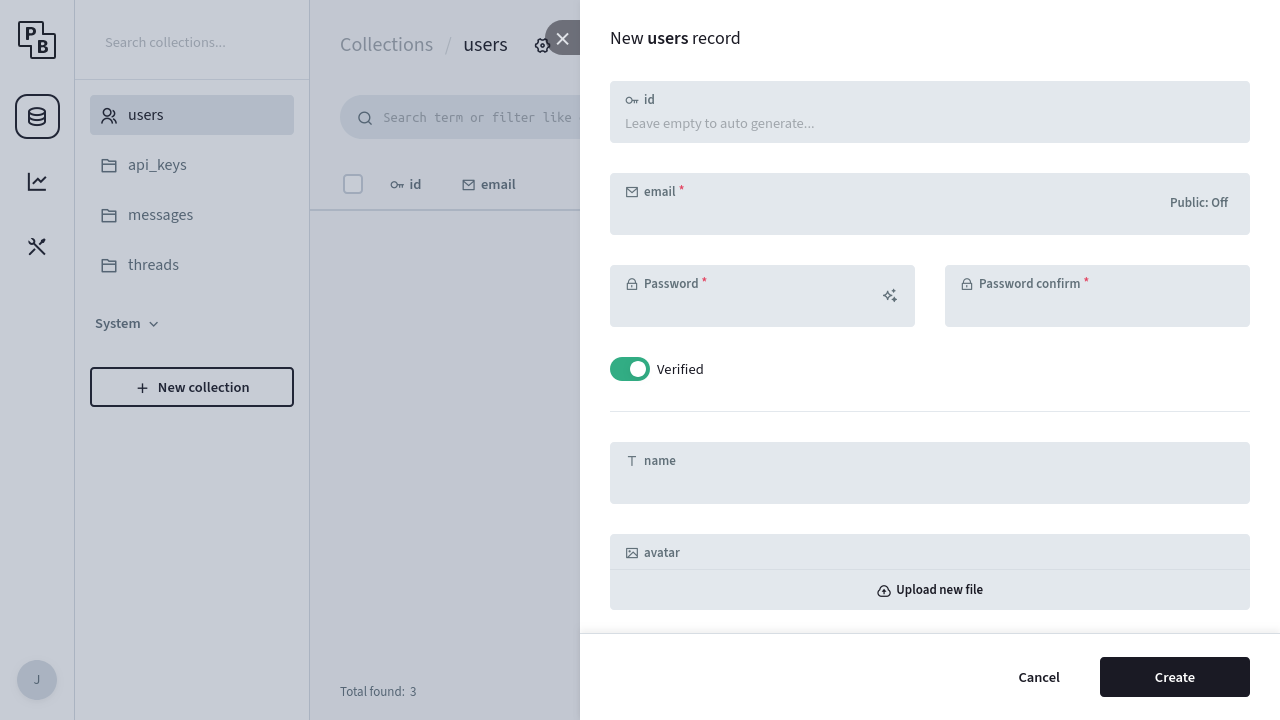View logs using the chart sidebar icon
The image size is (1280, 720).
pyautogui.click(x=37, y=181)
